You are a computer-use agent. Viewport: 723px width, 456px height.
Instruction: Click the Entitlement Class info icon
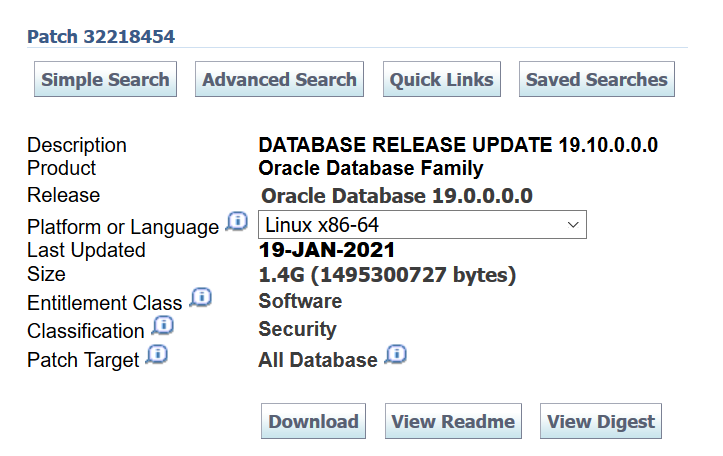pyautogui.click(x=200, y=297)
